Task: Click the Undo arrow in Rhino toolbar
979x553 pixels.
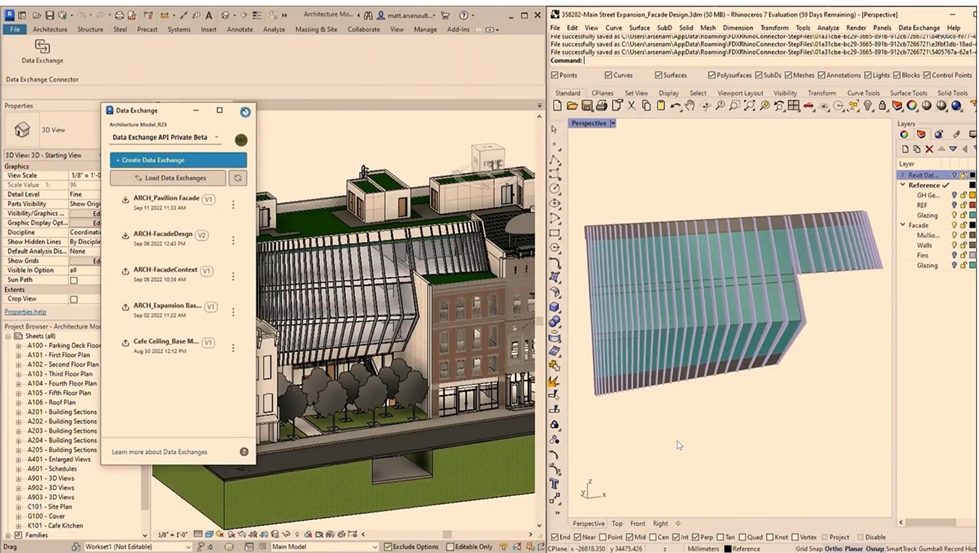Action: (x=676, y=106)
